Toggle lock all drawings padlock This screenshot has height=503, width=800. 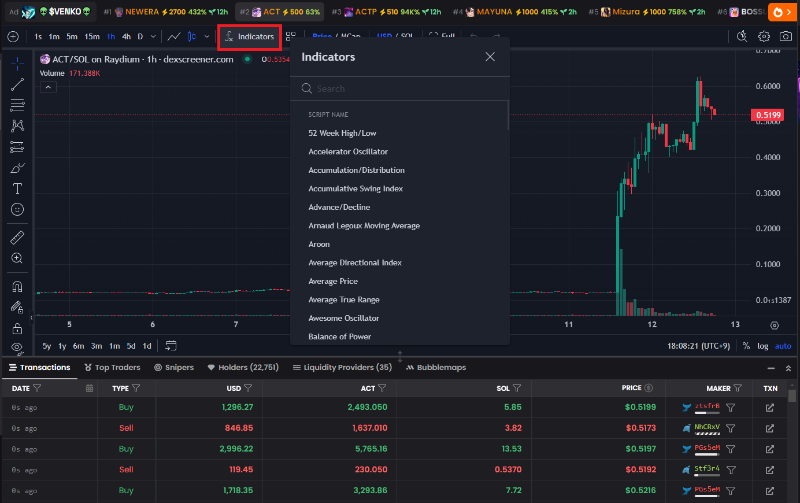(x=17, y=328)
